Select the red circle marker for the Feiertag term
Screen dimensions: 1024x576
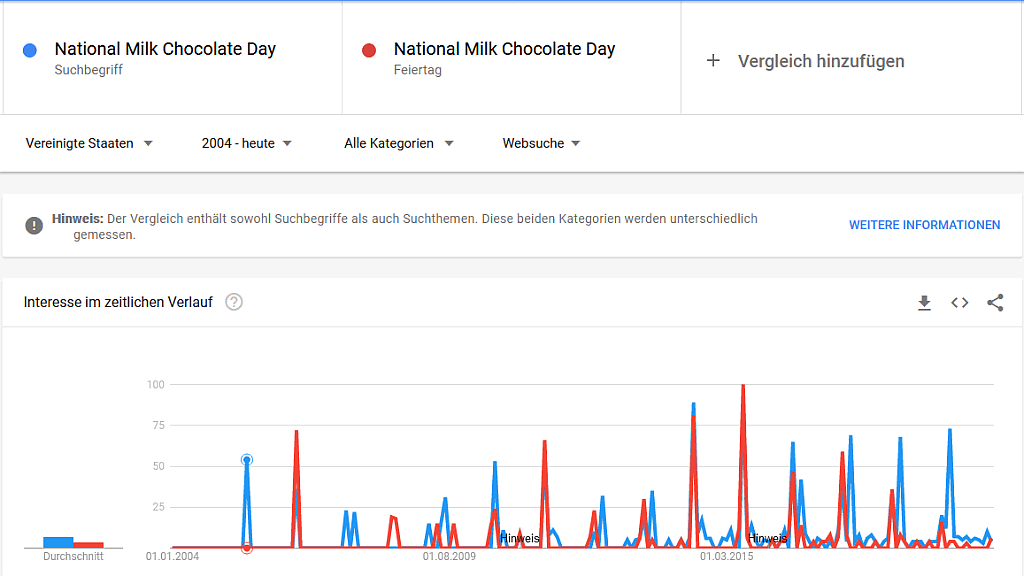click(369, 49)
